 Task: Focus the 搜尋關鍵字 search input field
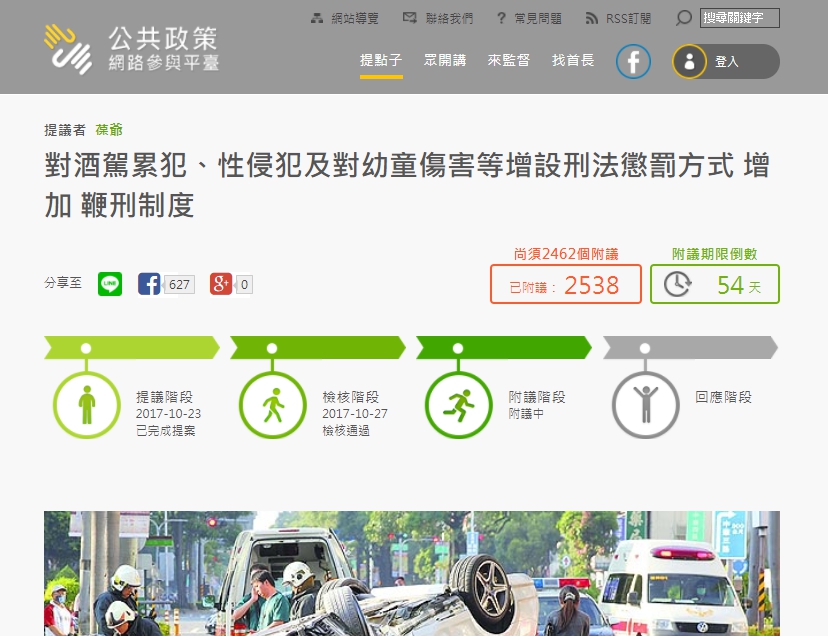coord(739,18)
